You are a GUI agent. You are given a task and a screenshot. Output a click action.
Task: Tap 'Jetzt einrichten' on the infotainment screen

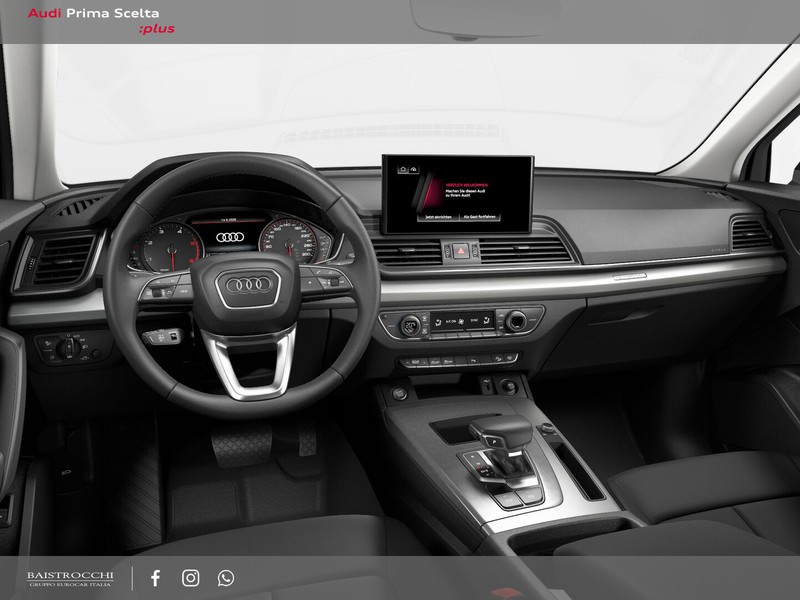click(x=438, y=217)
